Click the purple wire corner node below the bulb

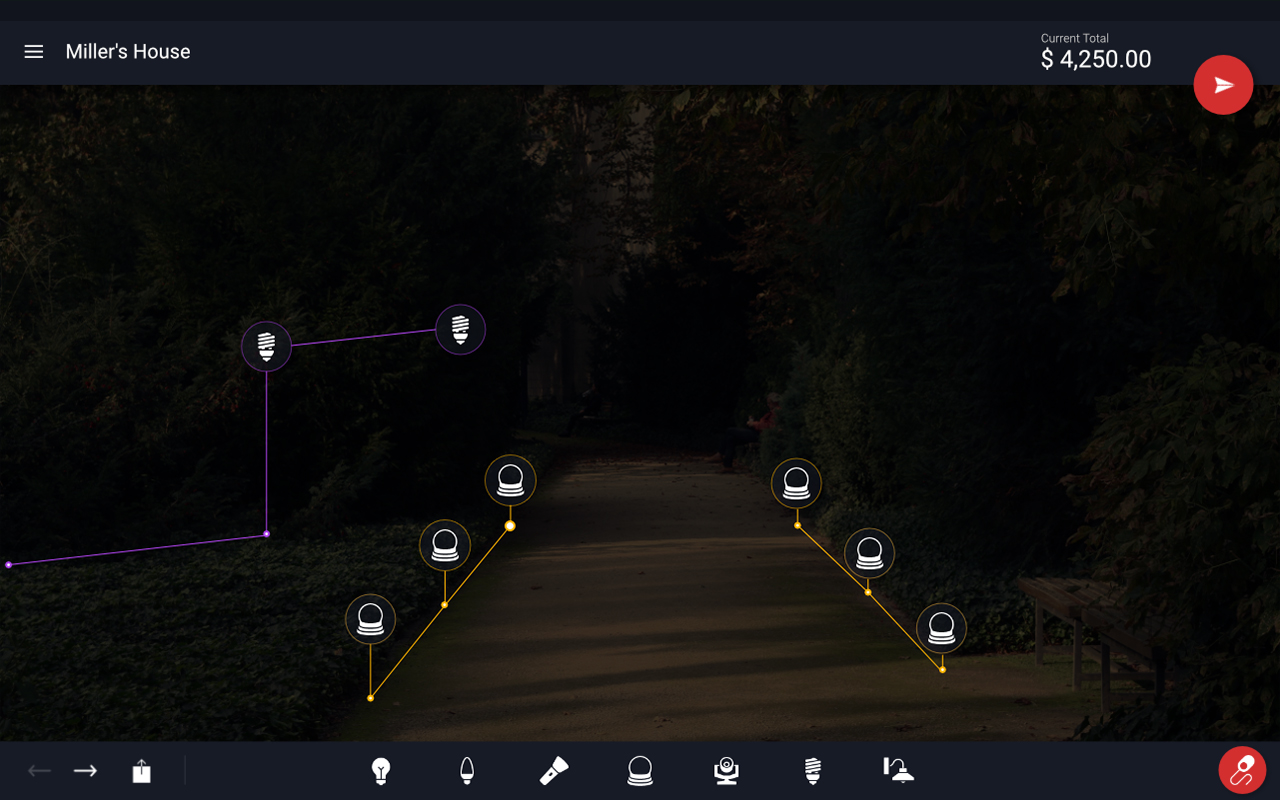pos(266,534)
